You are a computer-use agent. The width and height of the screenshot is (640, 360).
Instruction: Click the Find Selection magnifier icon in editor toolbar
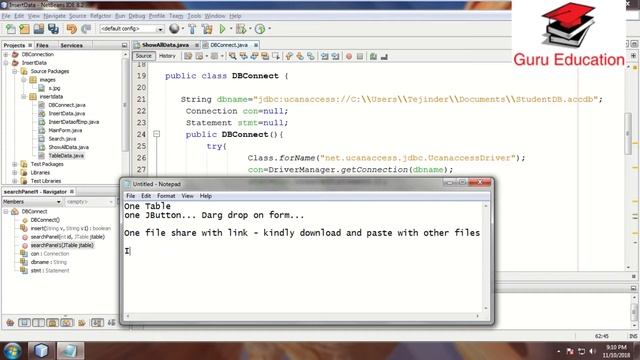tap(233, 56)
